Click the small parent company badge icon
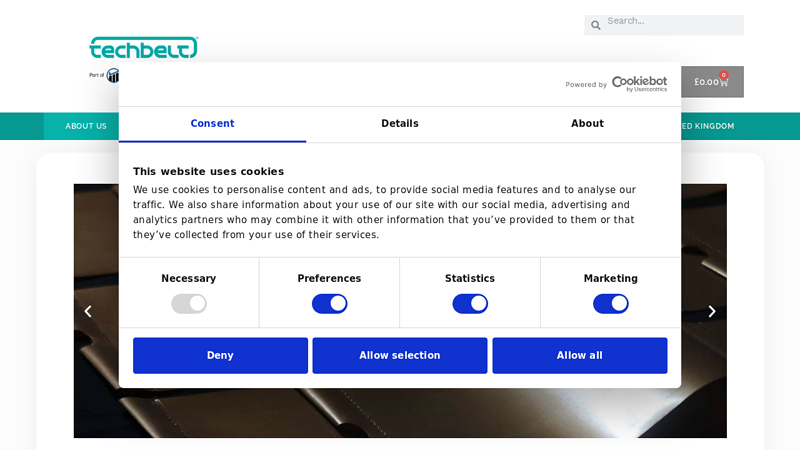Screen dimensions: 800x450 click(113, 76)
